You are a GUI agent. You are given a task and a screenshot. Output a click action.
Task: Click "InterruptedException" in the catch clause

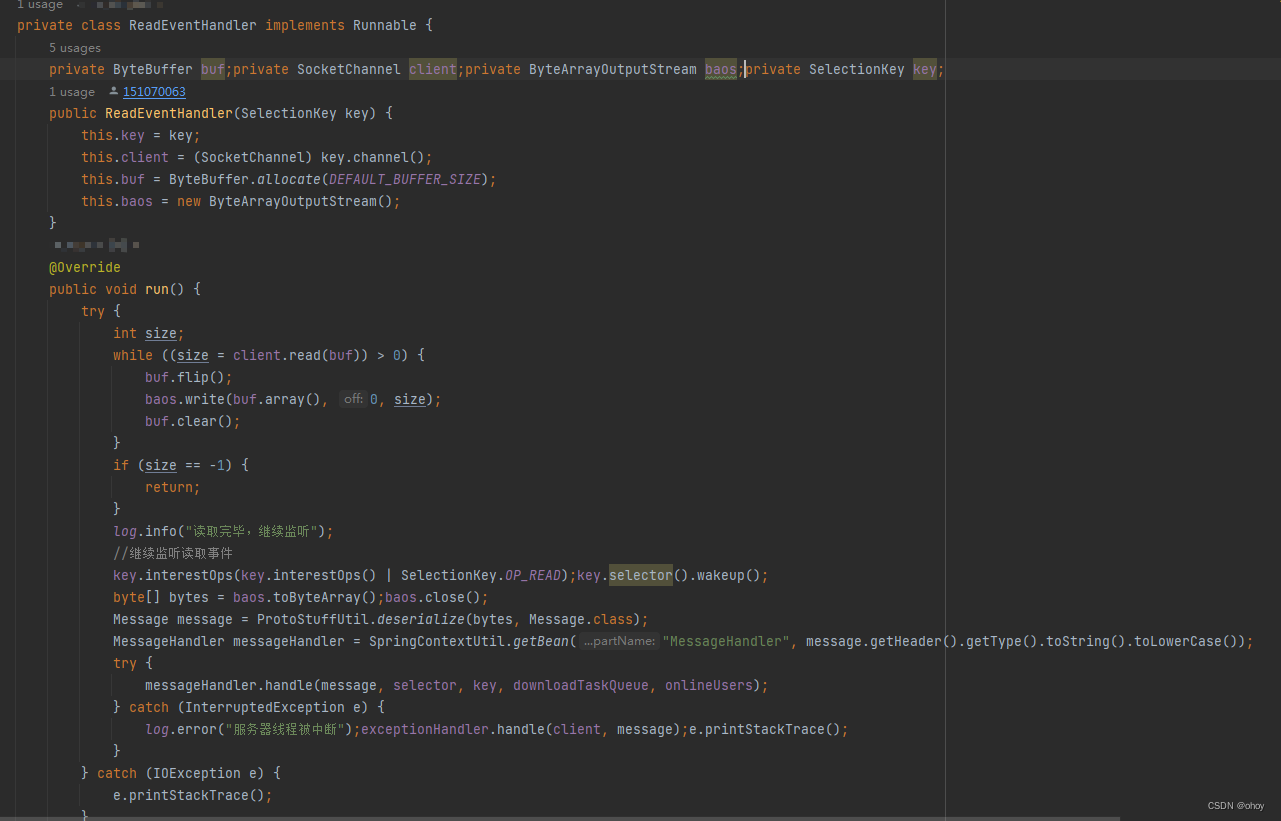pos(265,707)
